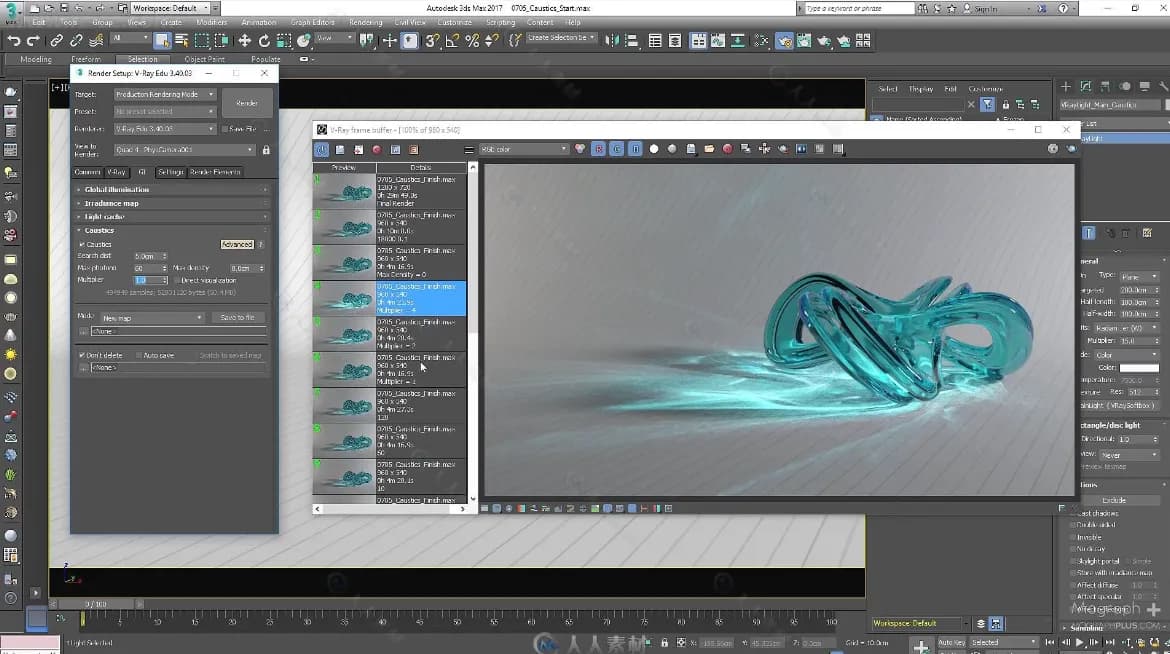Activate the Select and Rotate tool

pos(264,41)
